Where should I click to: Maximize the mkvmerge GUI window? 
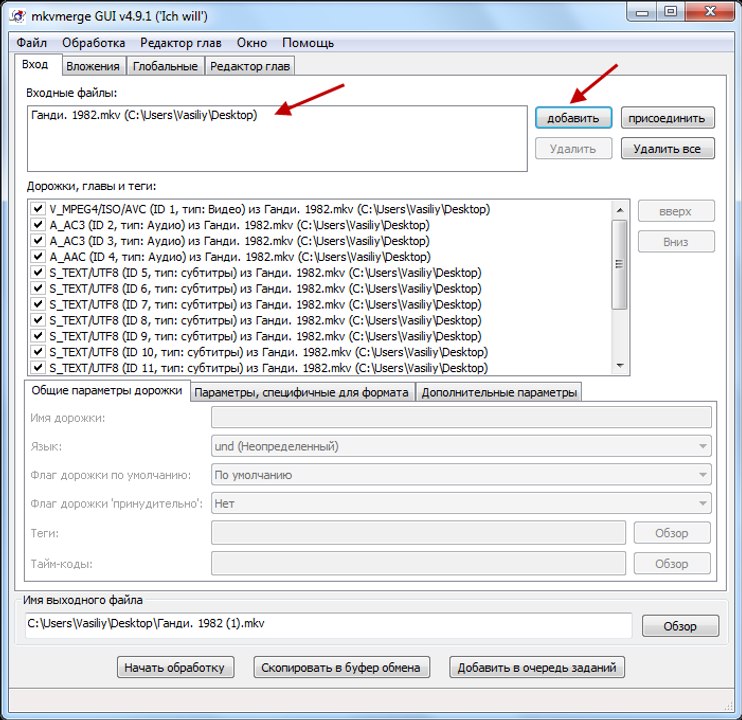(671, 12)
